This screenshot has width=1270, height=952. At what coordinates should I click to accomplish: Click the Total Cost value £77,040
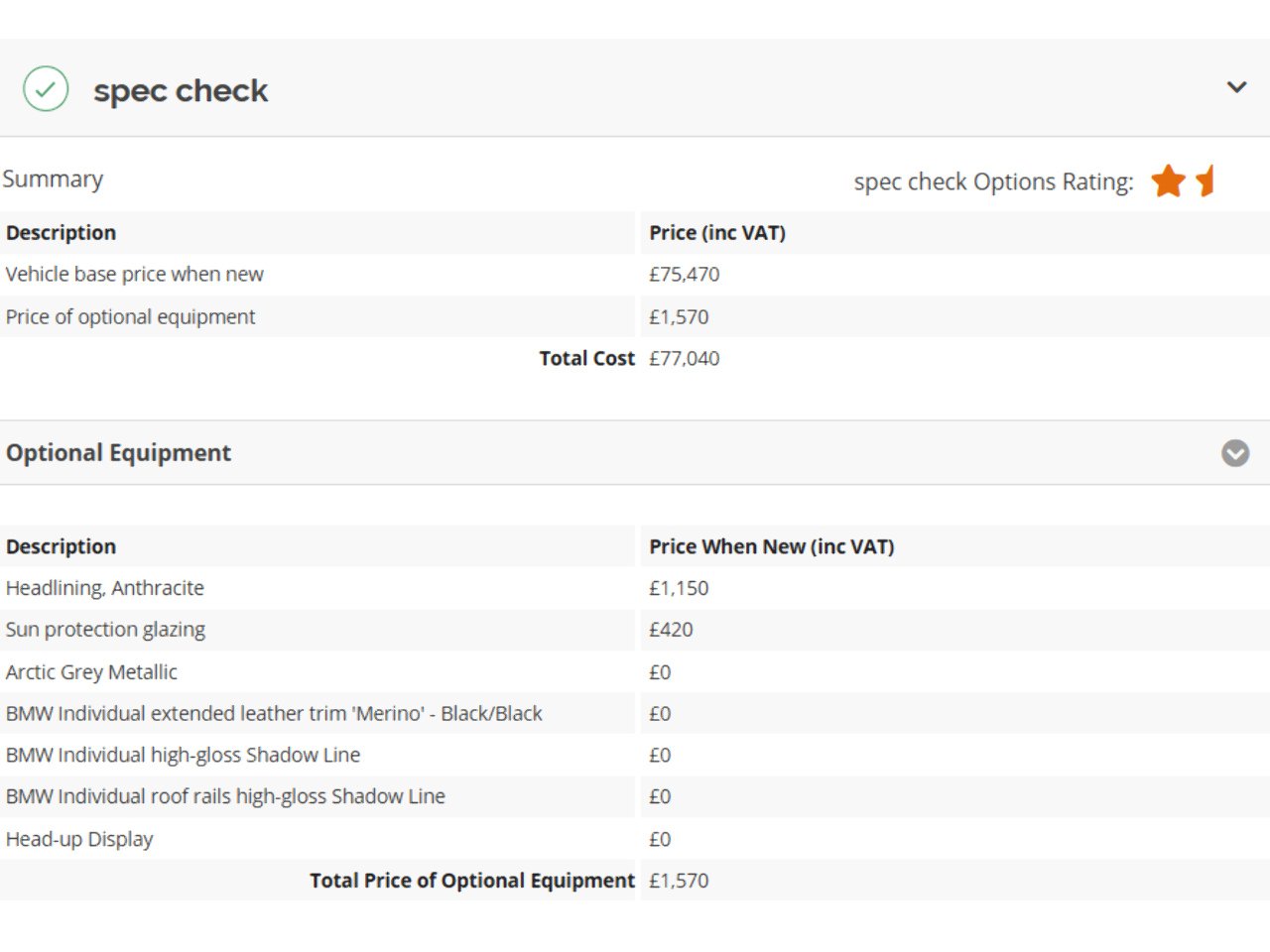(x=684, y=359)
